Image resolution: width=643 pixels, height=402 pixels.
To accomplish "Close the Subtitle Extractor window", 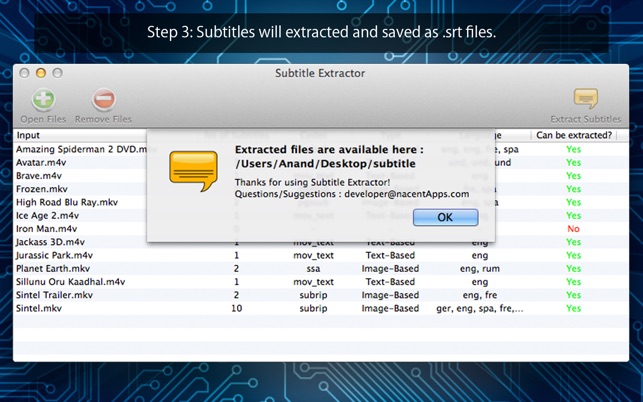I will click(24, 73).
